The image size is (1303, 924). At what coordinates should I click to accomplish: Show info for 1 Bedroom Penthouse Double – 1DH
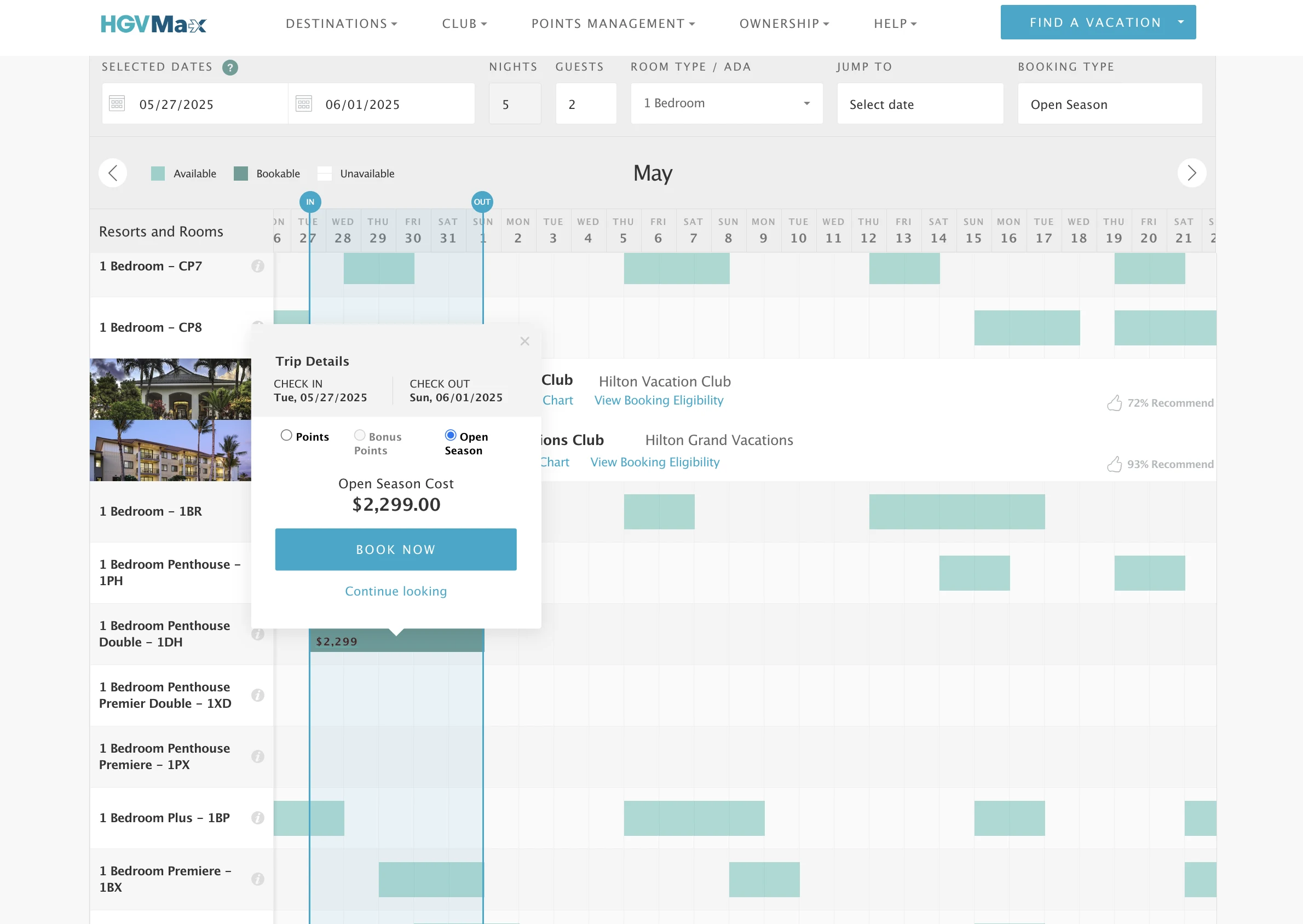click(257, 634)
